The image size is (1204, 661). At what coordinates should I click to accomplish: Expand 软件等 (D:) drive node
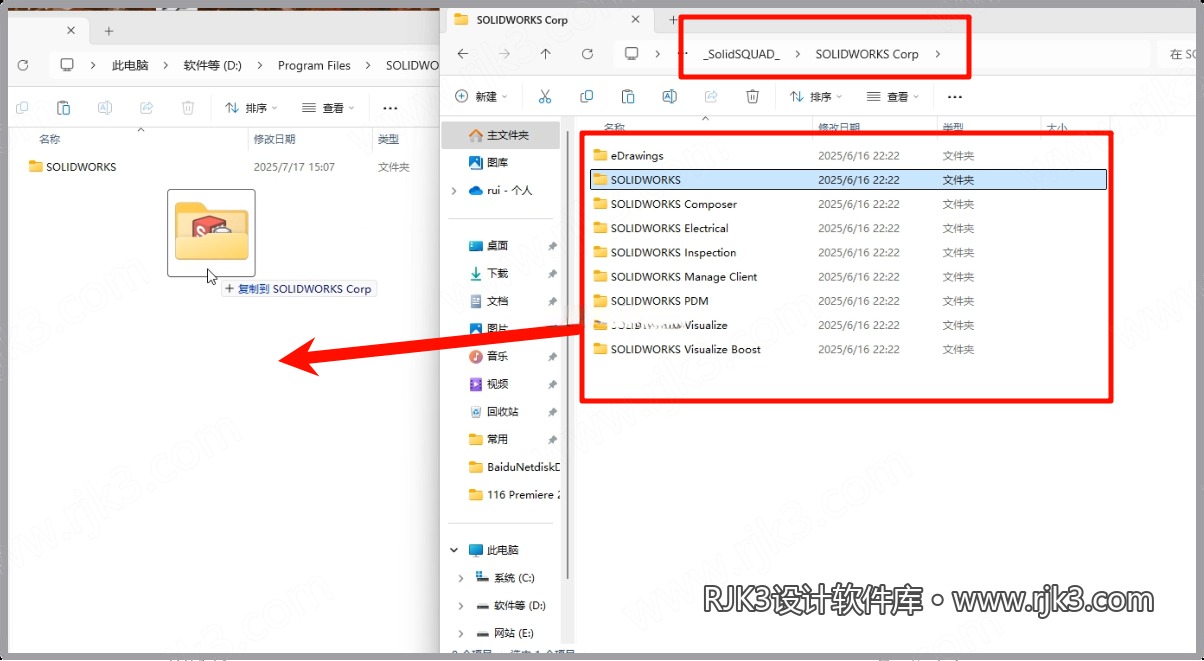point(461,606)
